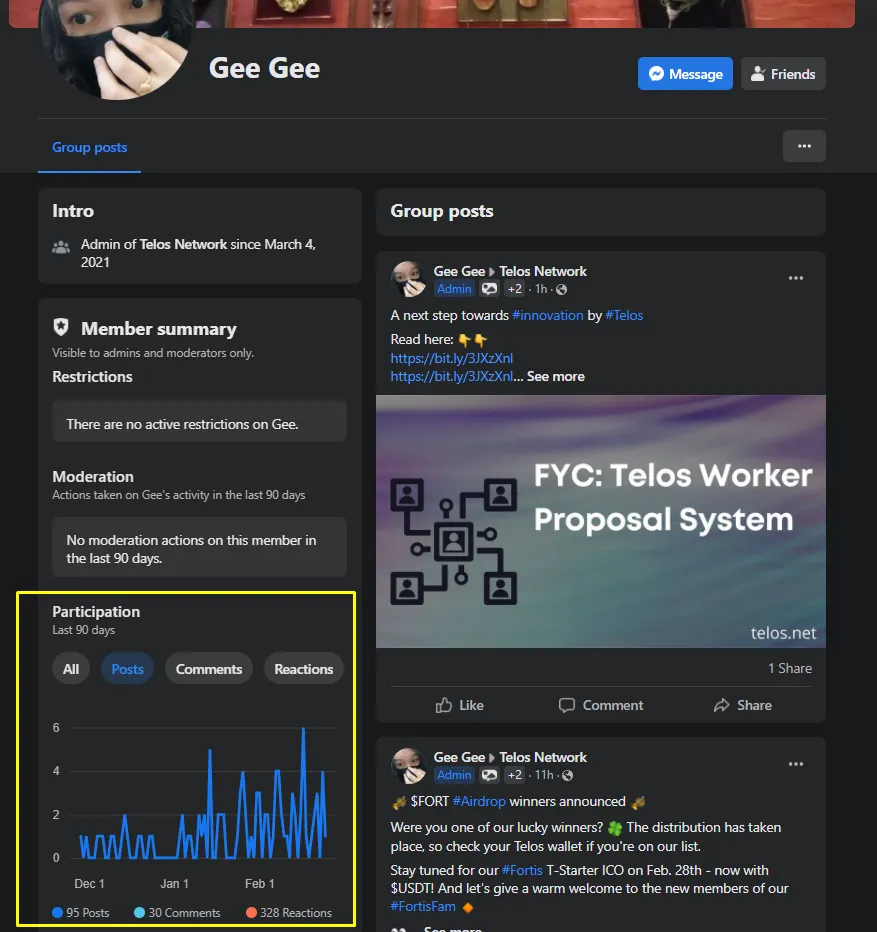Click the Message button
This screenshot has width=877, height=932.
tap(685, 74)
